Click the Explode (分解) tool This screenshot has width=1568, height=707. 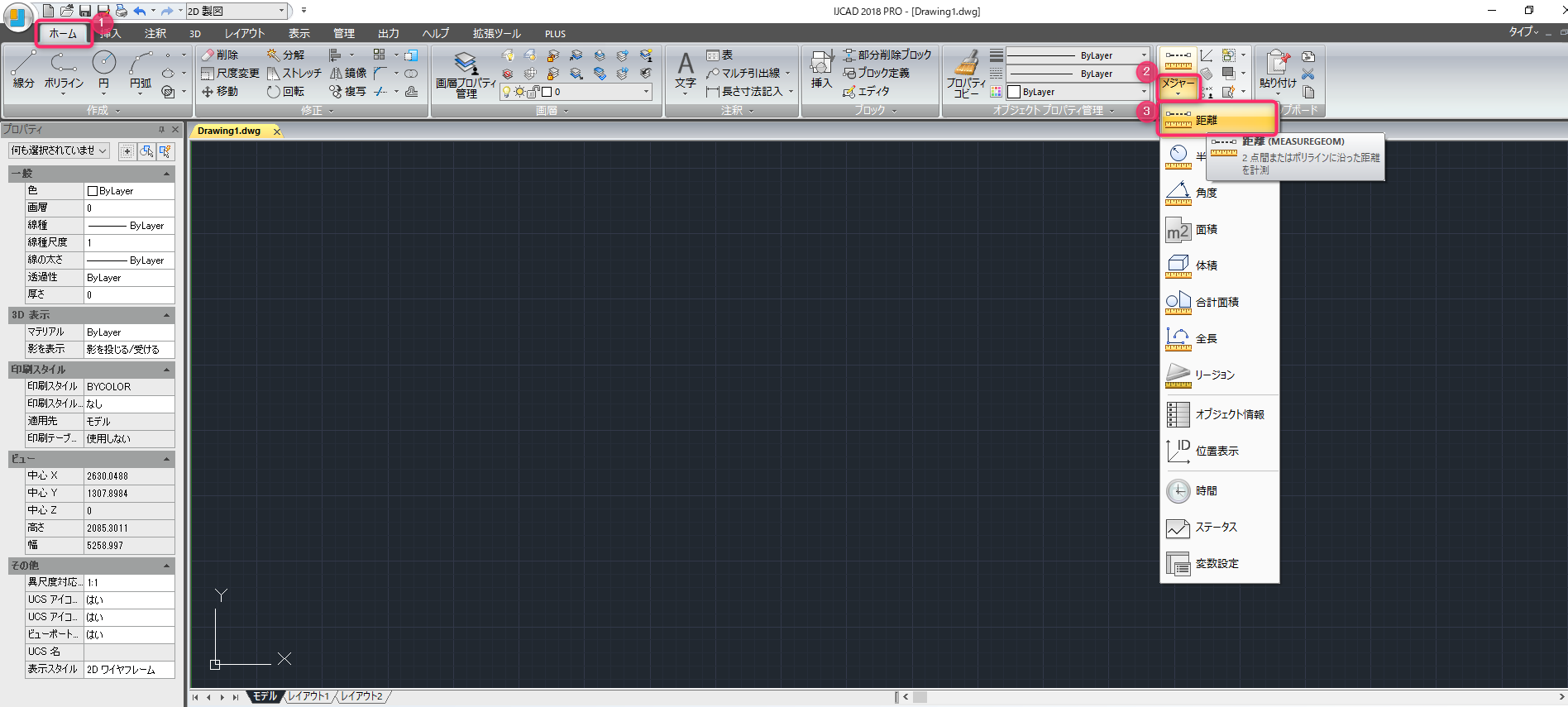(286, 55)
